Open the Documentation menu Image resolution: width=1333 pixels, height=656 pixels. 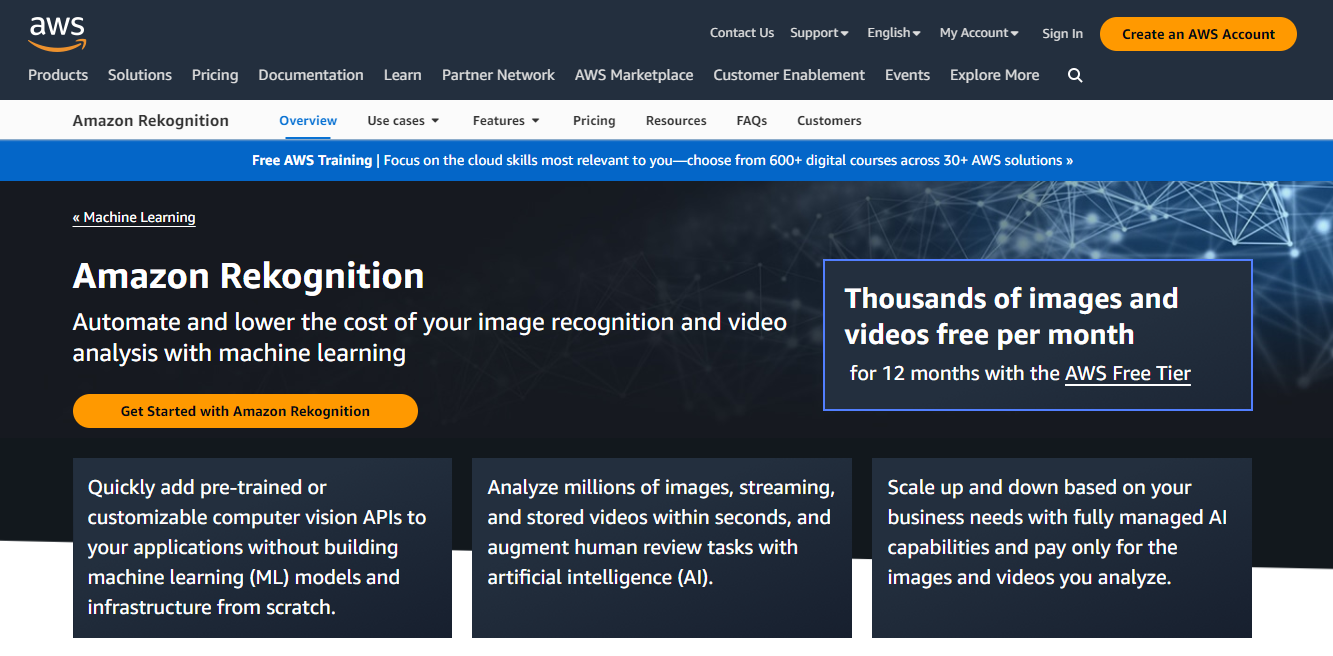tap(311, 75)
